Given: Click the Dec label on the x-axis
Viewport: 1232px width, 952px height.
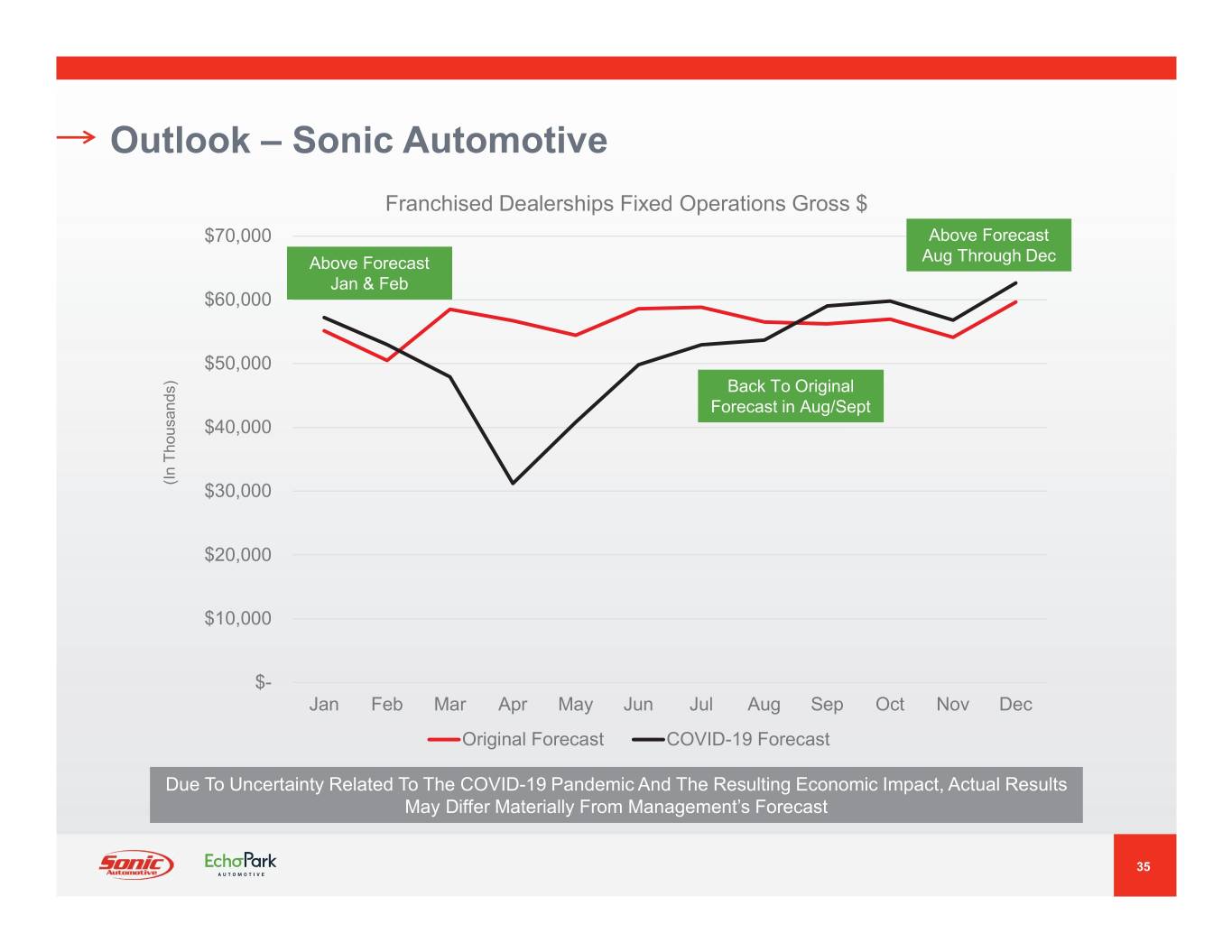Looking at the screenshot, I should click(x=1015, y=705).
